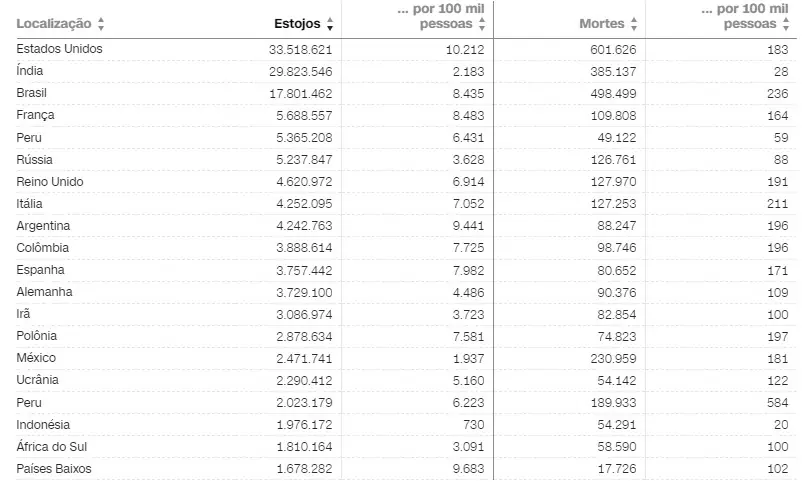Sort by deaths per 100 mil arrows icon
Screen dimensions: 808x486
pyautogui.click(x=784, y=23)
